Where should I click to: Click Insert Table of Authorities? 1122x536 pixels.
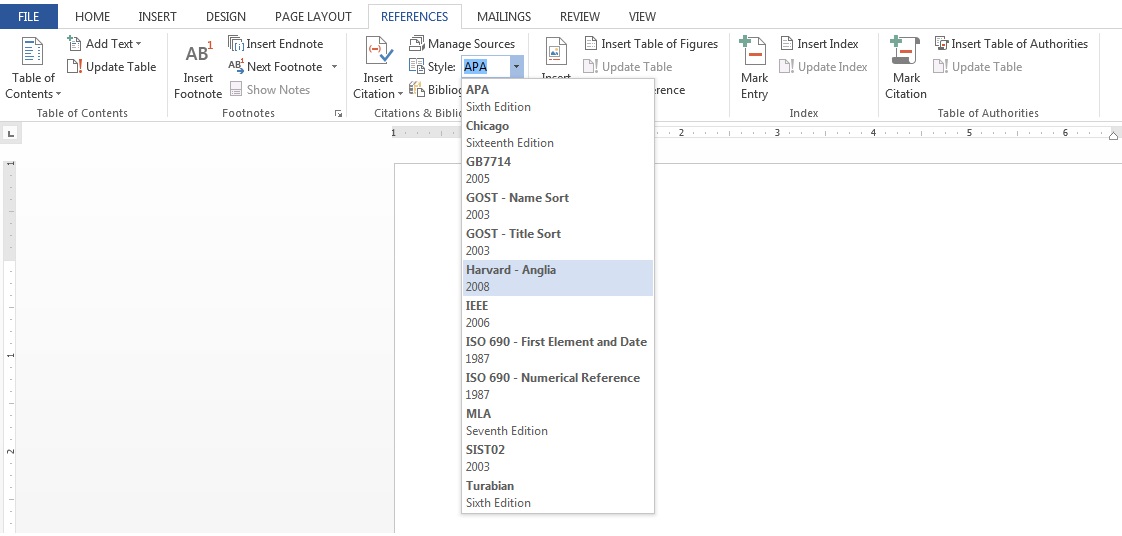point(1011,44)
